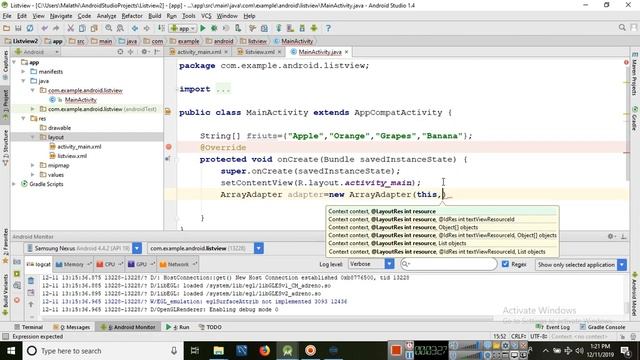The height and width of the screenshot is (360, 640).
Task: Click the Save All toolbar icon
Action: pyautogui.click(x=18, y=28)
